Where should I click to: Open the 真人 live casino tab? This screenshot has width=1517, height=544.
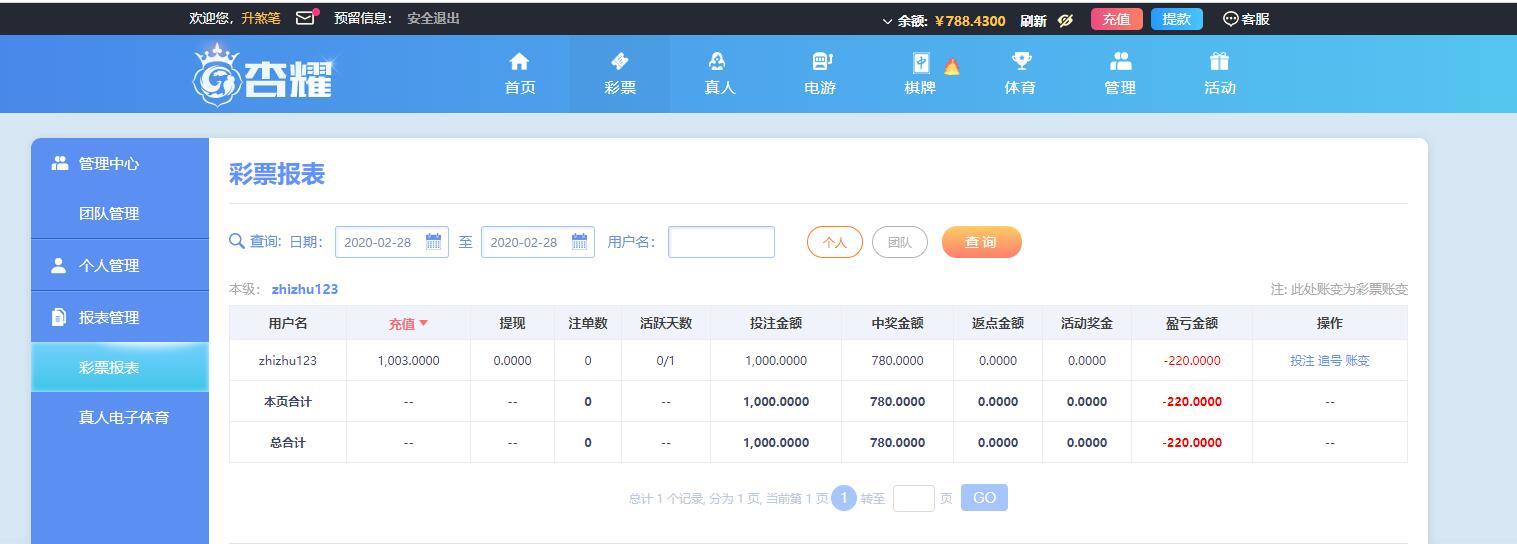(720, 74)
